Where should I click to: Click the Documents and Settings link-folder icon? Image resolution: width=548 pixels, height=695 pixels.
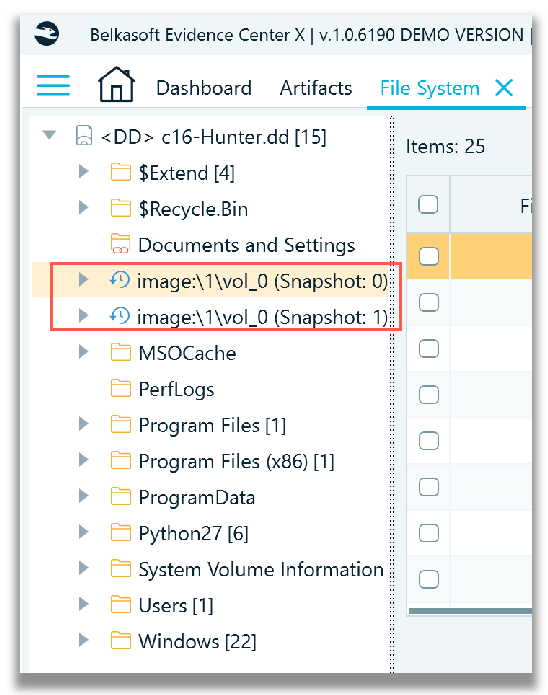click(x=121, y=244)
